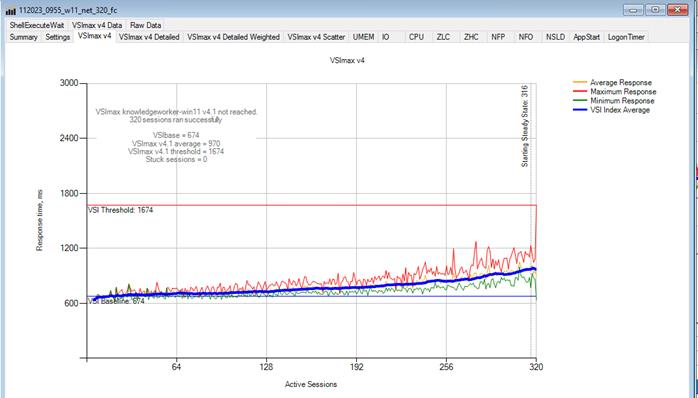Show the VSImax v4 Detailed tab
The image size is (698, 398).
pyautogui.click(x=149, y=37)
